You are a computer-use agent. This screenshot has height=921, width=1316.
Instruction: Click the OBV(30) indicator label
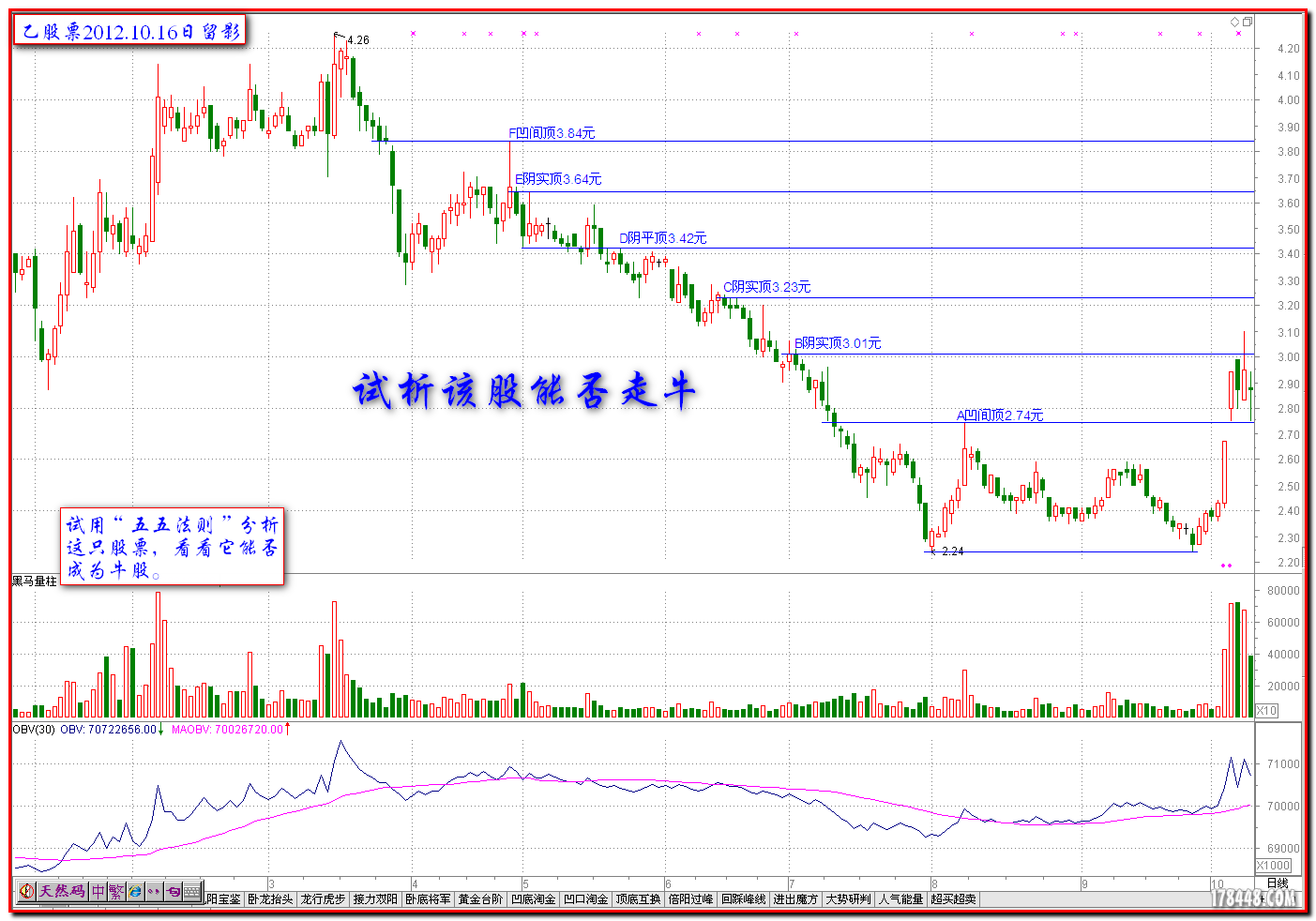click(x=35, y=729)
